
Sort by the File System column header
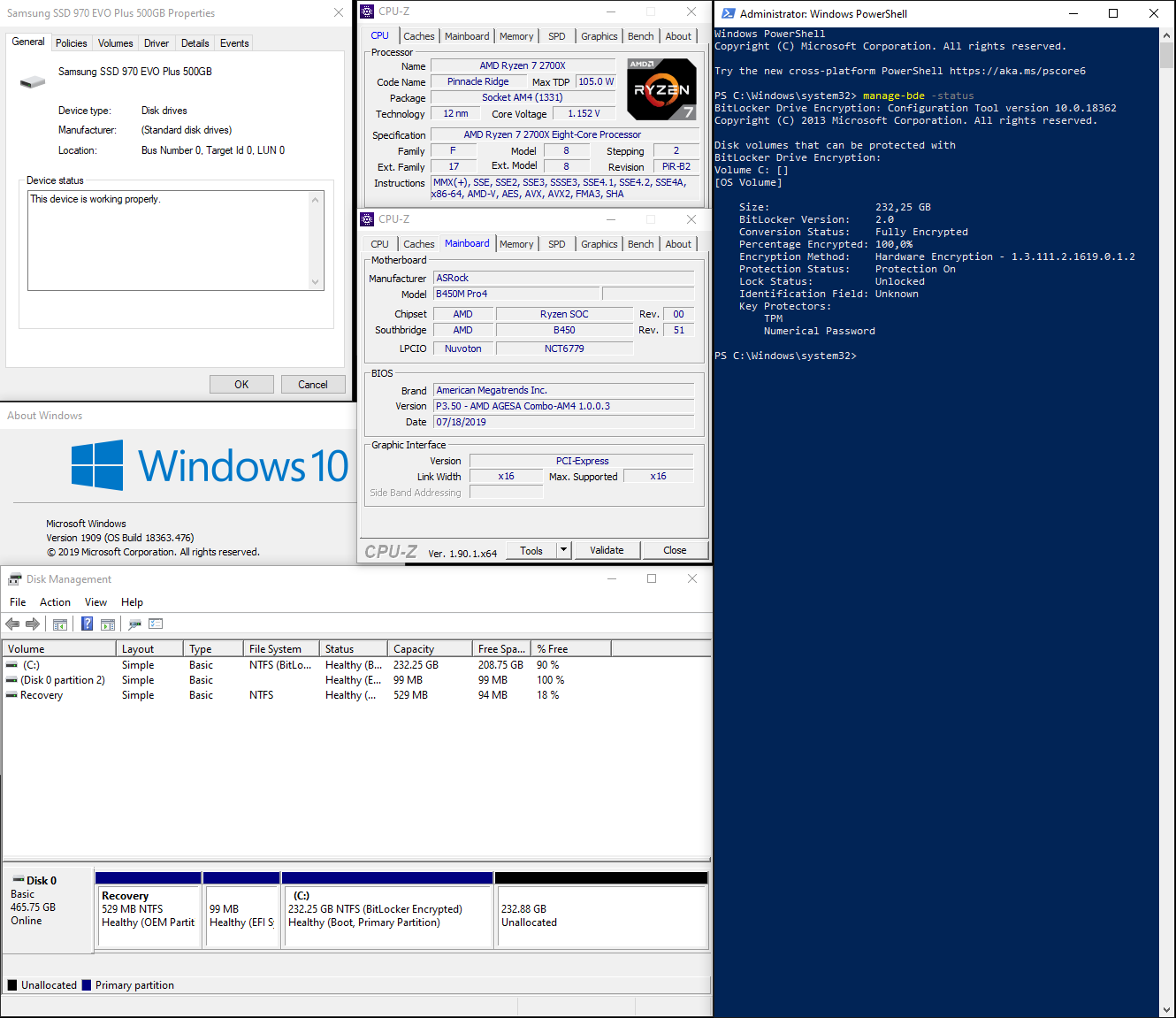tap(281, 649)
